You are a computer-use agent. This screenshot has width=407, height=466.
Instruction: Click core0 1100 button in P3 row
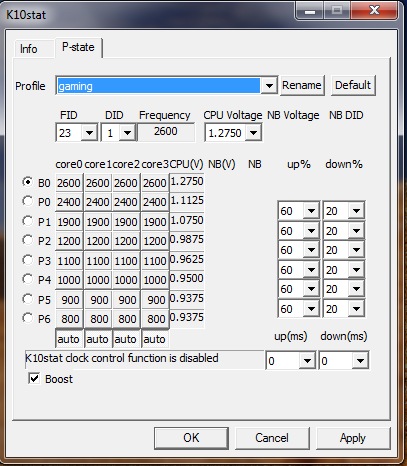(x=69, y=261)
